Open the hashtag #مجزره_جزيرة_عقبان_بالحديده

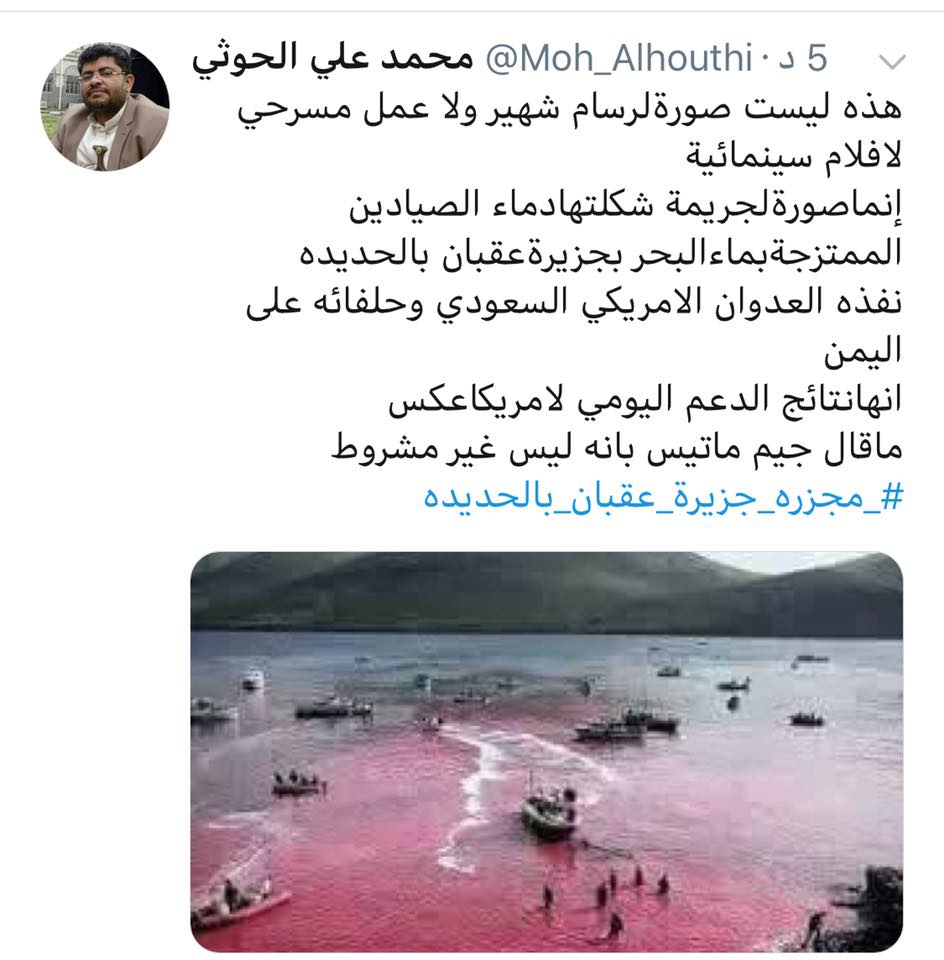tap(663, 496)
